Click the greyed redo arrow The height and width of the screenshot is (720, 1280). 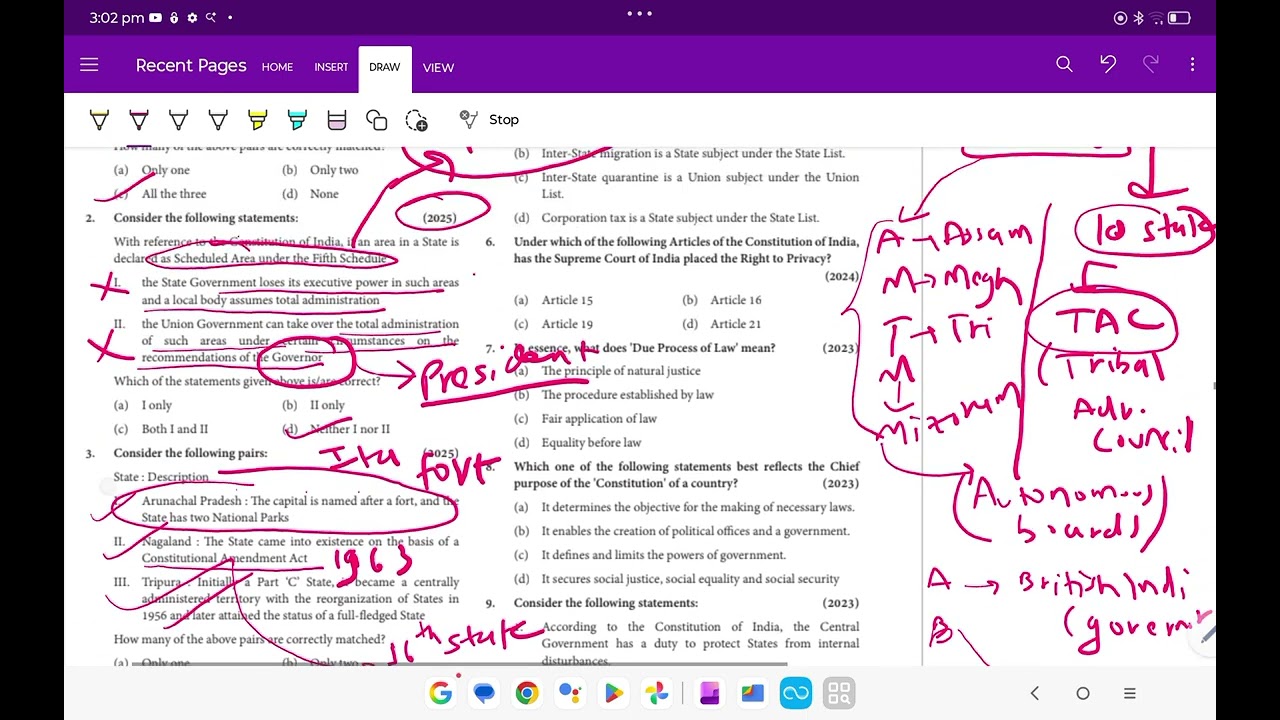(1151, 64)
